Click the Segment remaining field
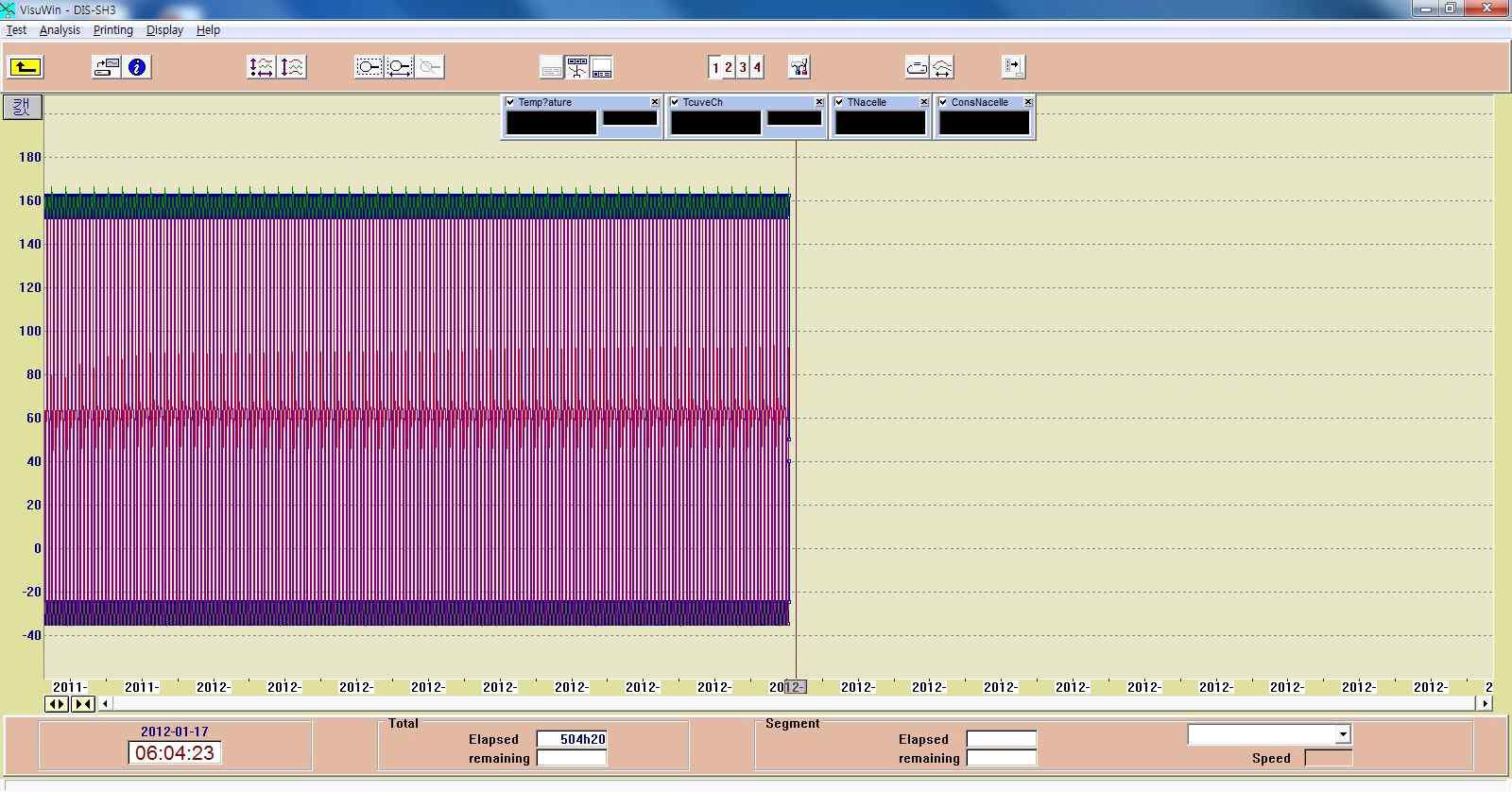The height and width of the screenshot is (792, 1512). tap(1002, 758)
